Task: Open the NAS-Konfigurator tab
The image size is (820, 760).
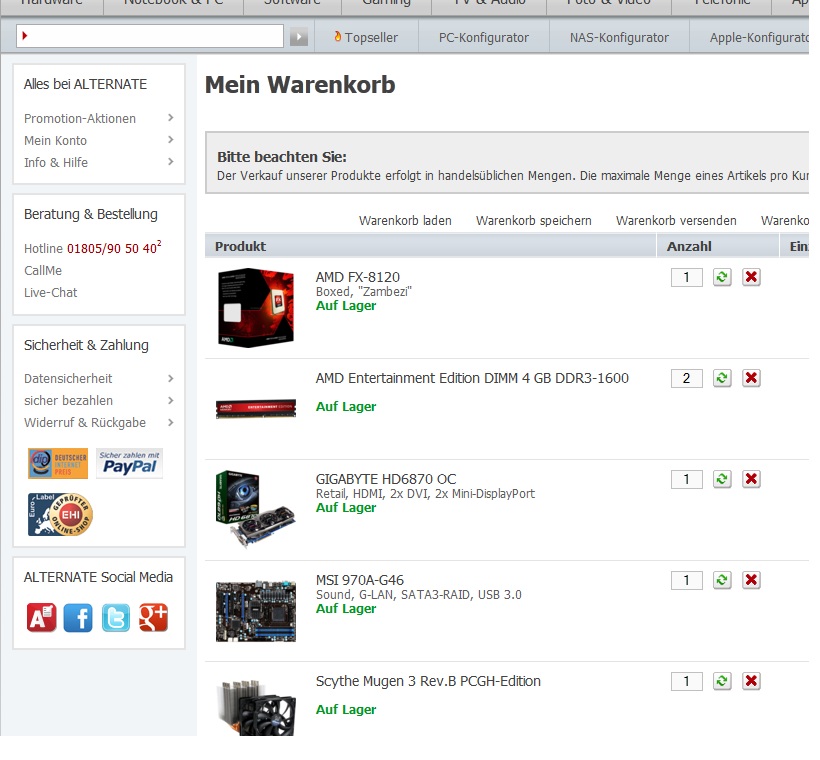Action: pyautogui.click(x=619, y=37)
